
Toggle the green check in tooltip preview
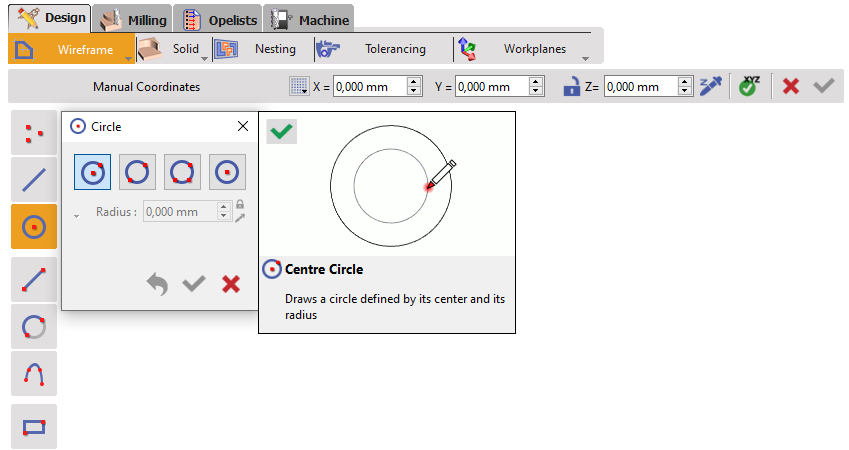pyautogui.click(x=282, y=131)
